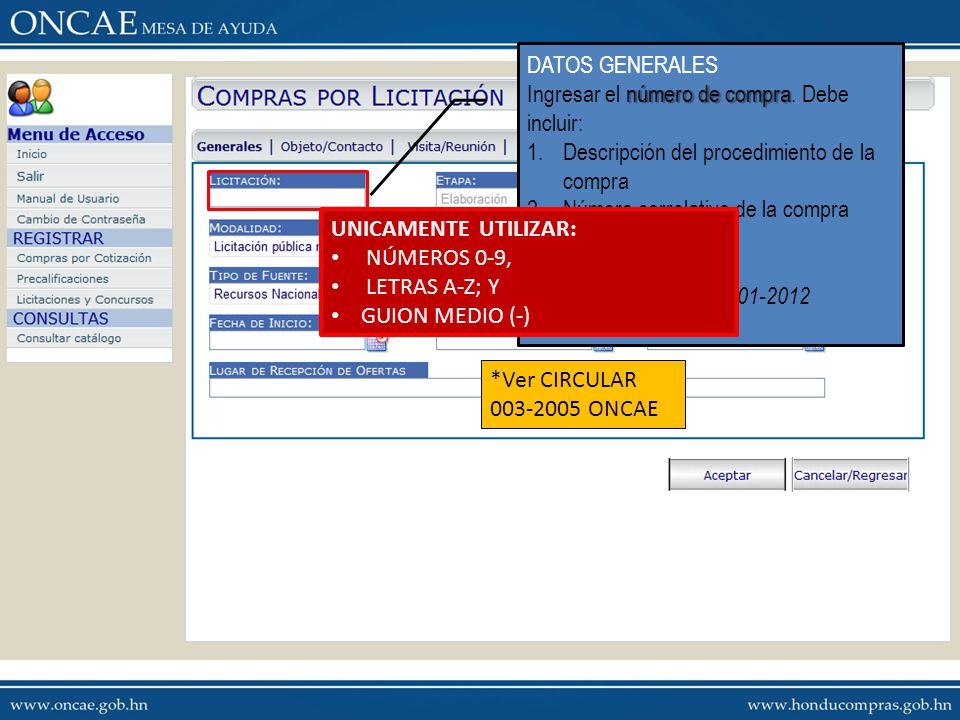Click the Lugar de Recepción de Ofertas field

[517, 388]
